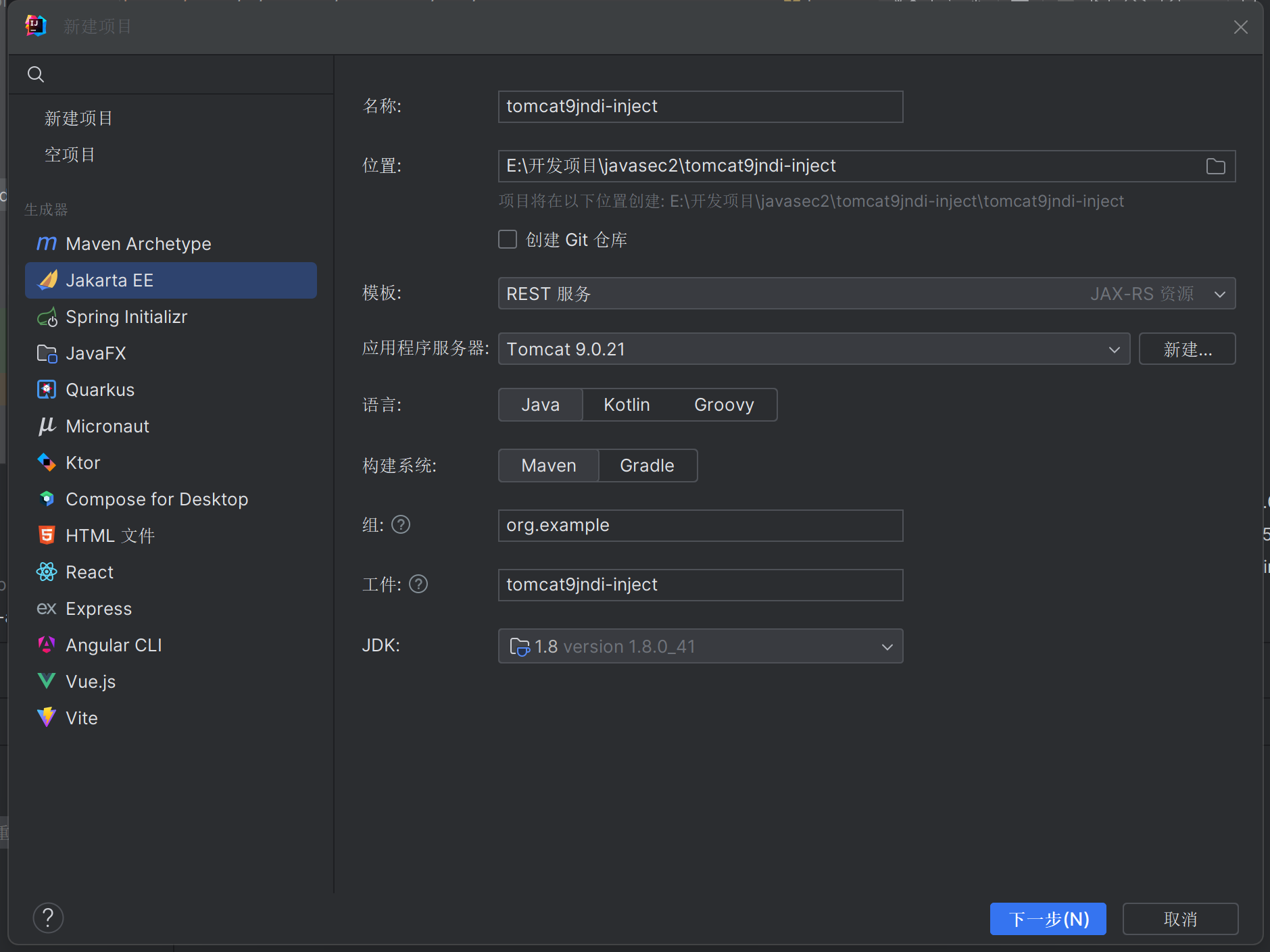Image resolution: width=1270 pixels, height=952 pixels.
Task: Select the Spring Initializr icon
Action: click(47, 317)
